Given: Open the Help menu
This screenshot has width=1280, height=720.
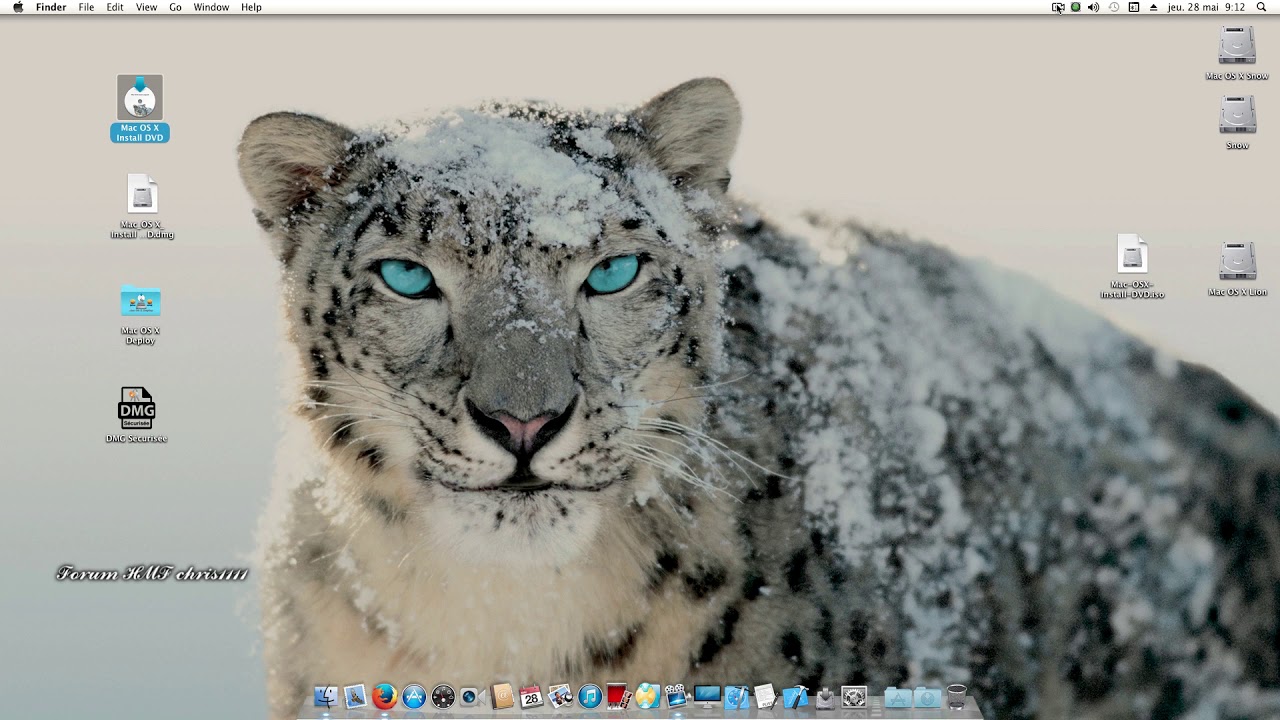Looking at the screenshot, I should point(251,7).
